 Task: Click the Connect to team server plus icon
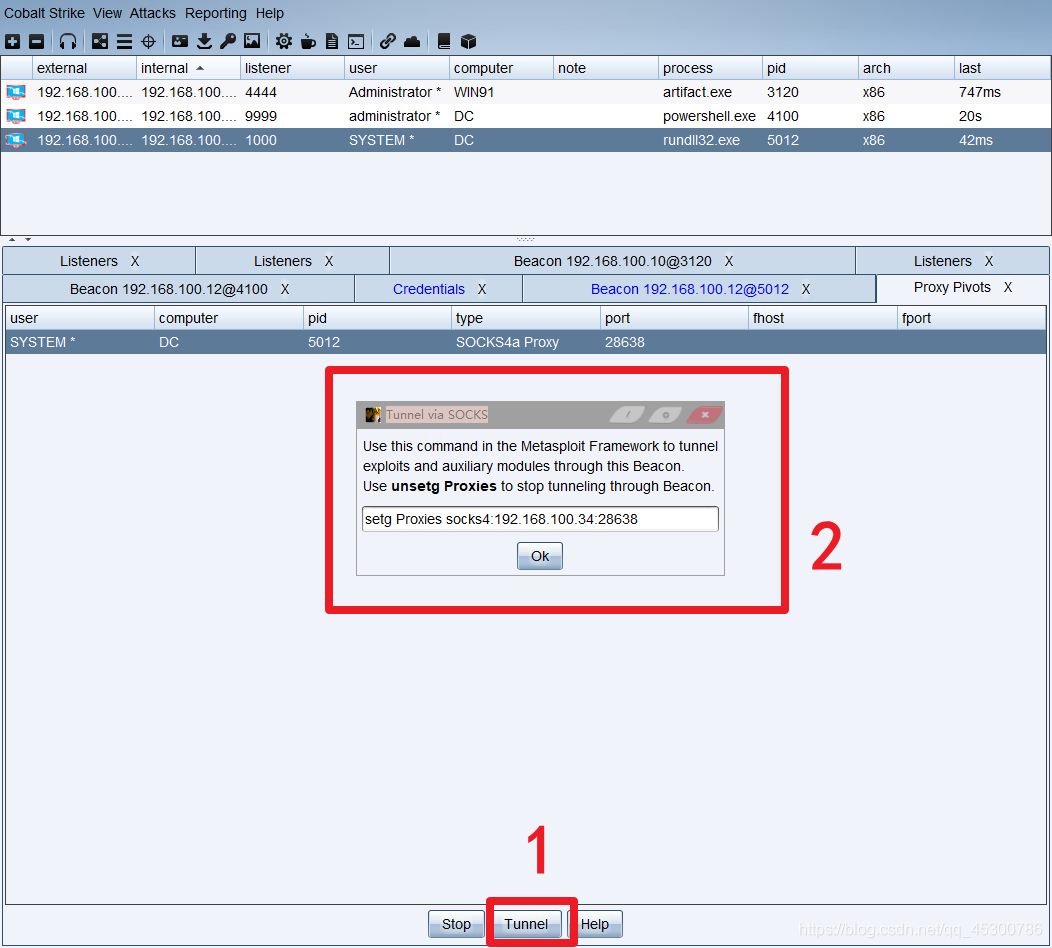pos(12,42)
